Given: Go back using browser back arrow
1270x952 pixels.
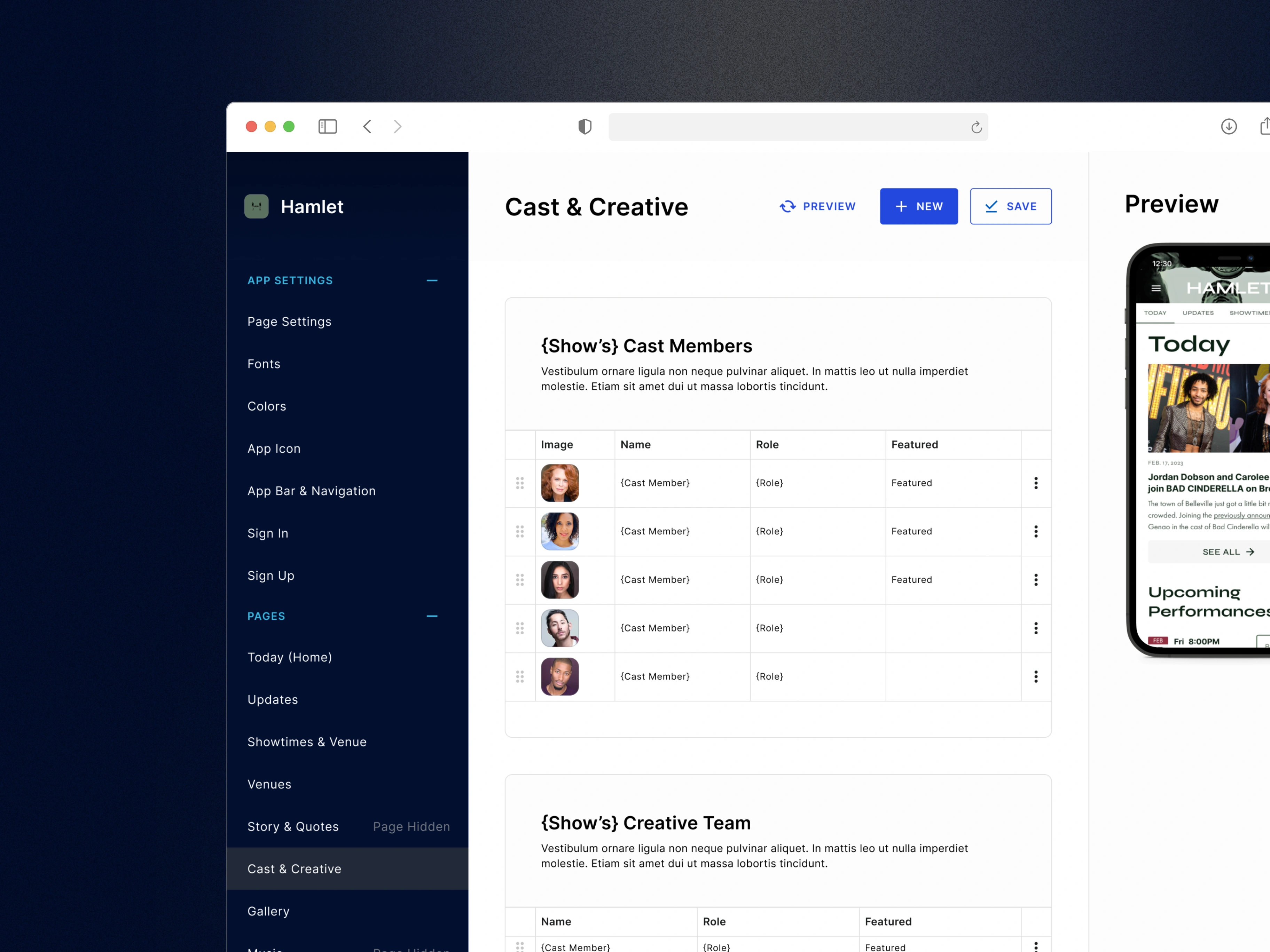Looking at the screenshot, I should coord(367,126).
